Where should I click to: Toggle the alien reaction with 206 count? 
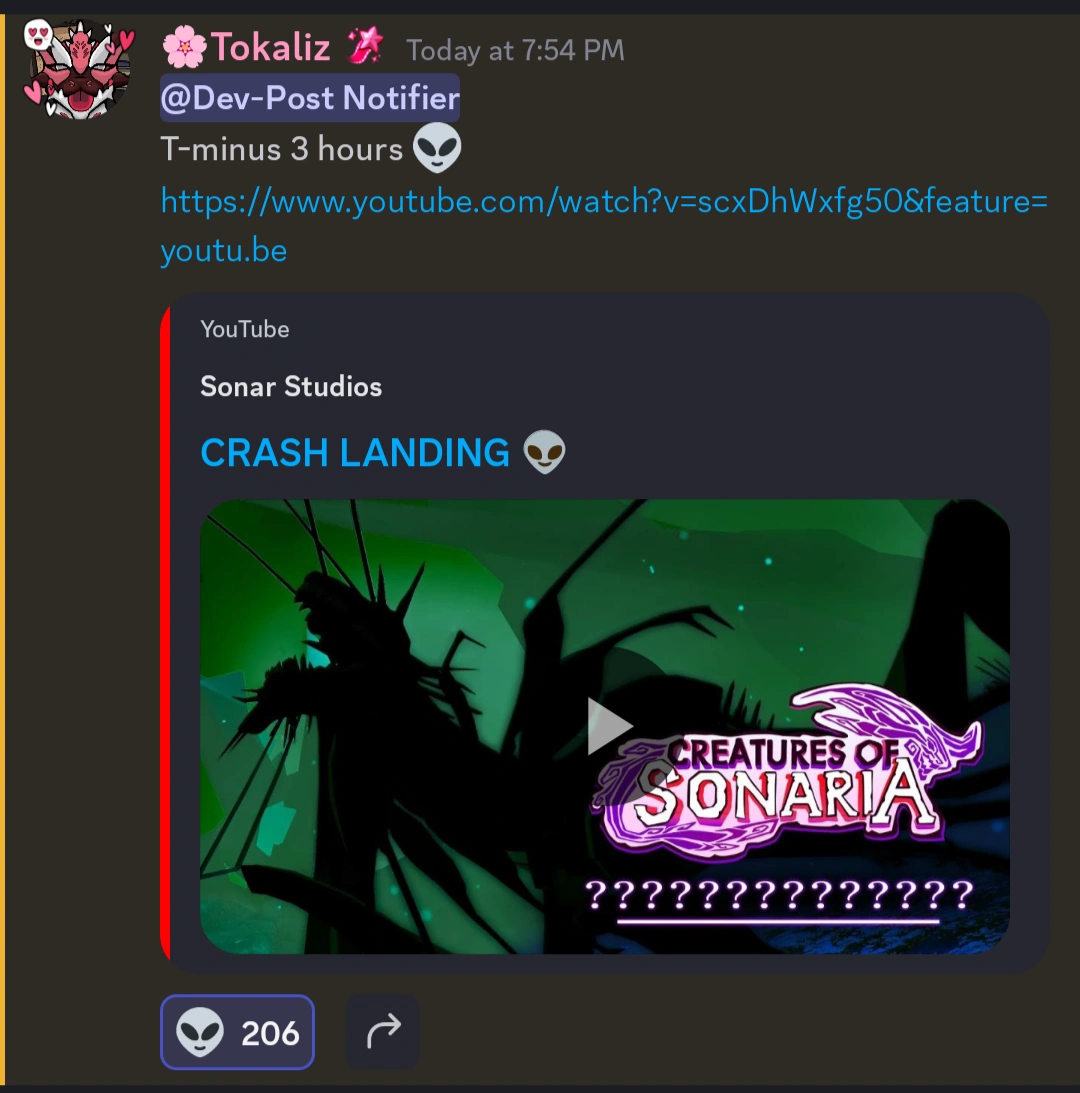click(237, 1032)
